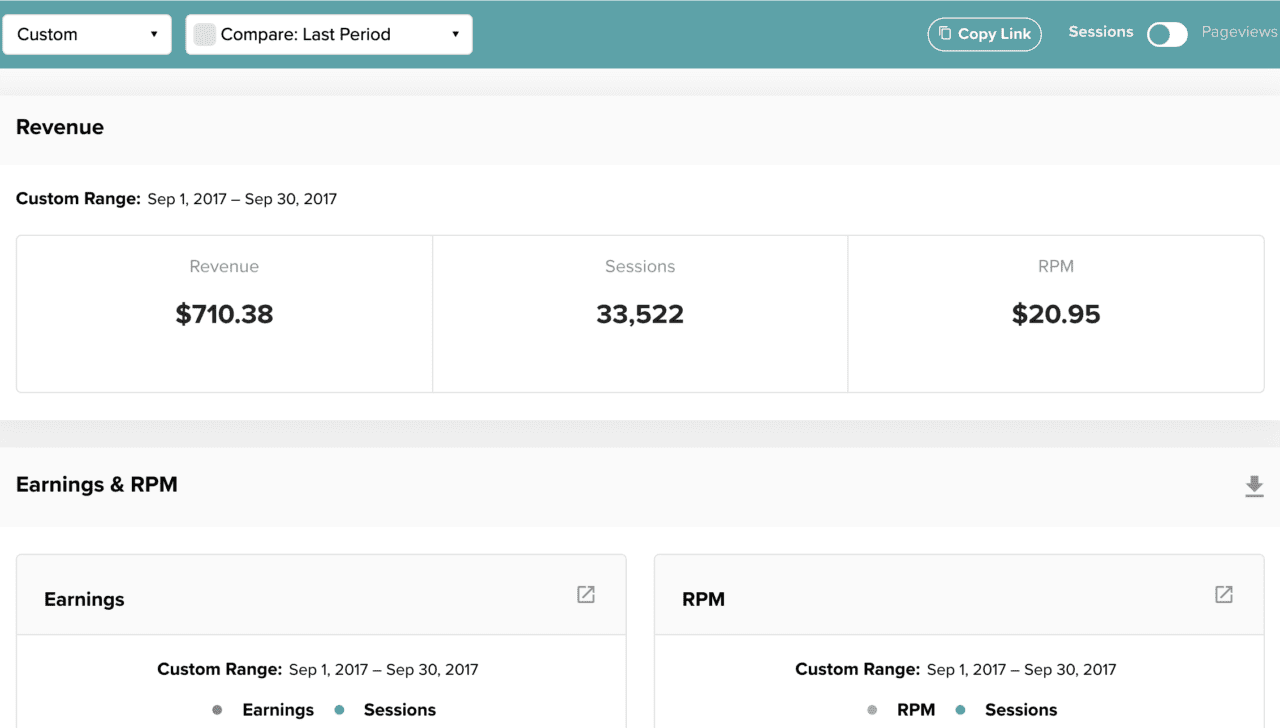Toggle the Earnings series legend dot
The height and width of the screenshot is (728, 1280).
tap(217, 710)
